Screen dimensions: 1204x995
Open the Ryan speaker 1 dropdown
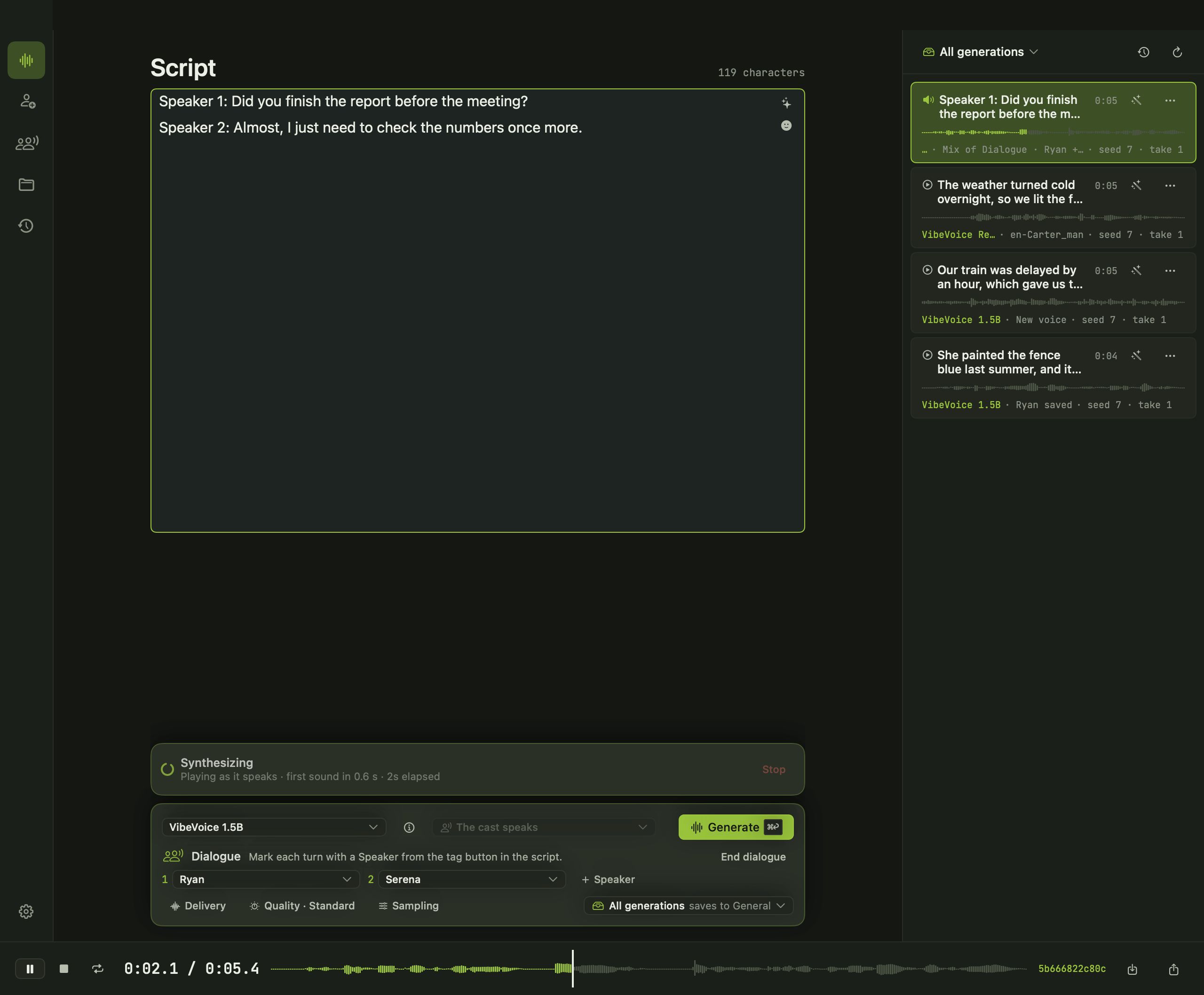click(265, 879)
